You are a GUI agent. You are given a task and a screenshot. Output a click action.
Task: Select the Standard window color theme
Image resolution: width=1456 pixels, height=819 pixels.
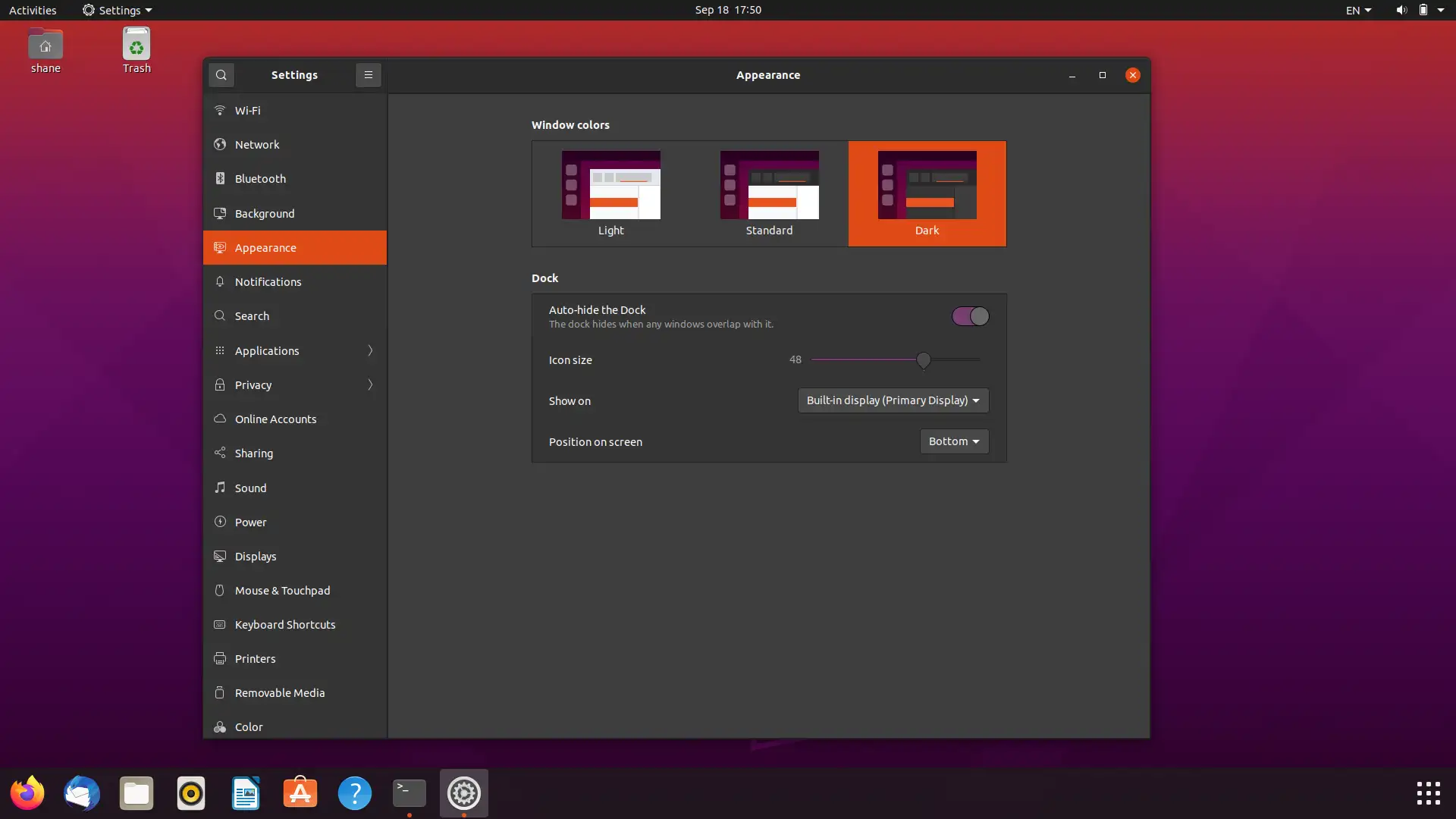click(769, 193)
